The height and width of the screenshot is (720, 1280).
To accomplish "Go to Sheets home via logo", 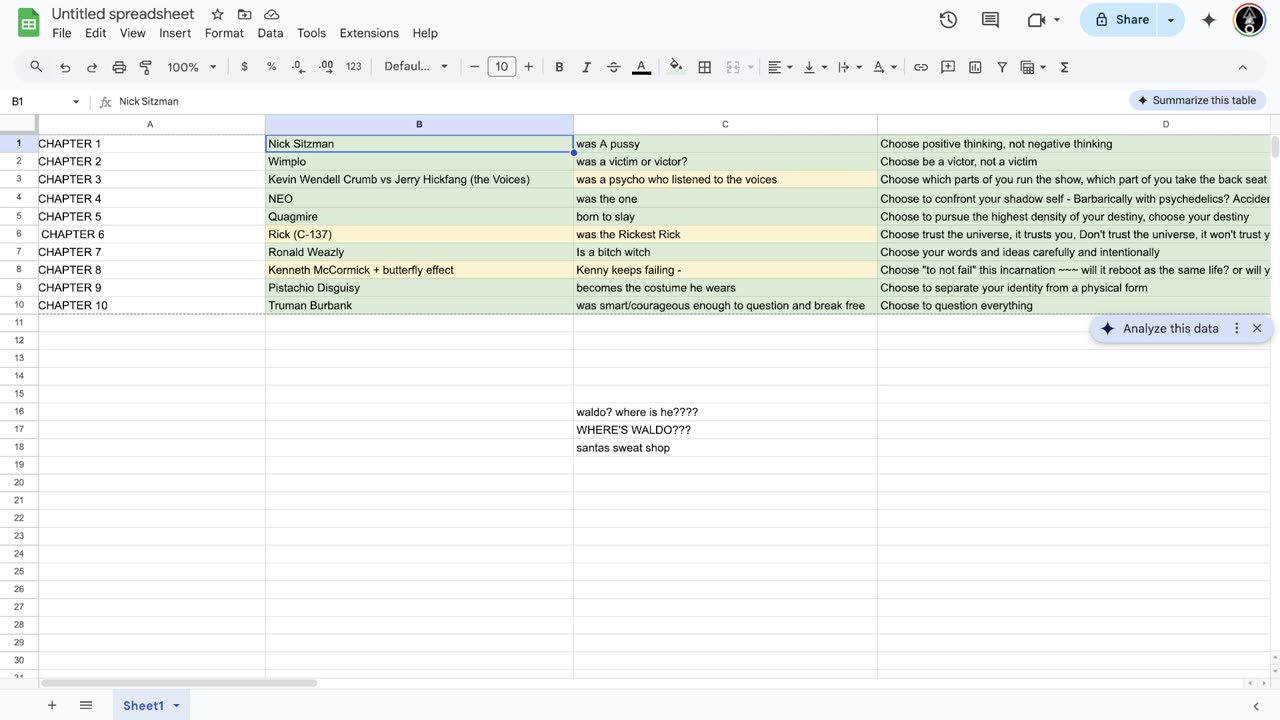I will click(29, 22).
